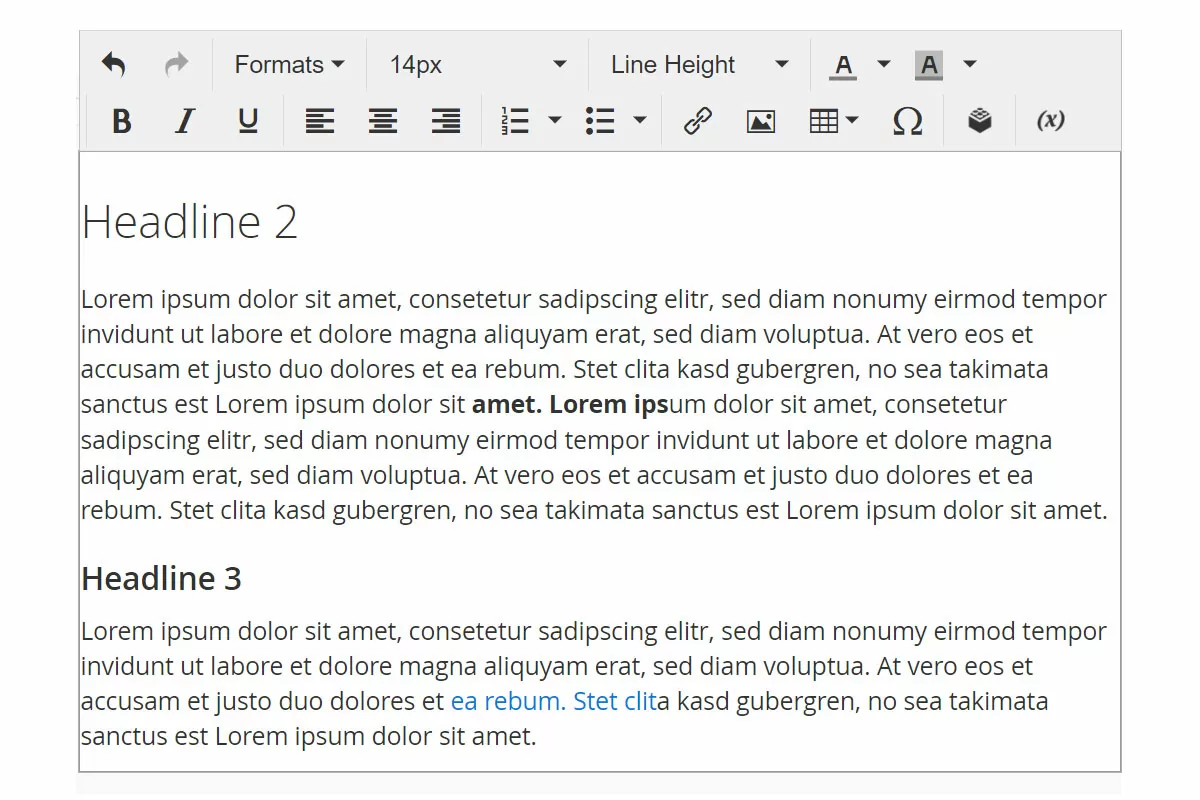
Task: Click inside the Headline 2 text
Action: [x=189, y=222]
